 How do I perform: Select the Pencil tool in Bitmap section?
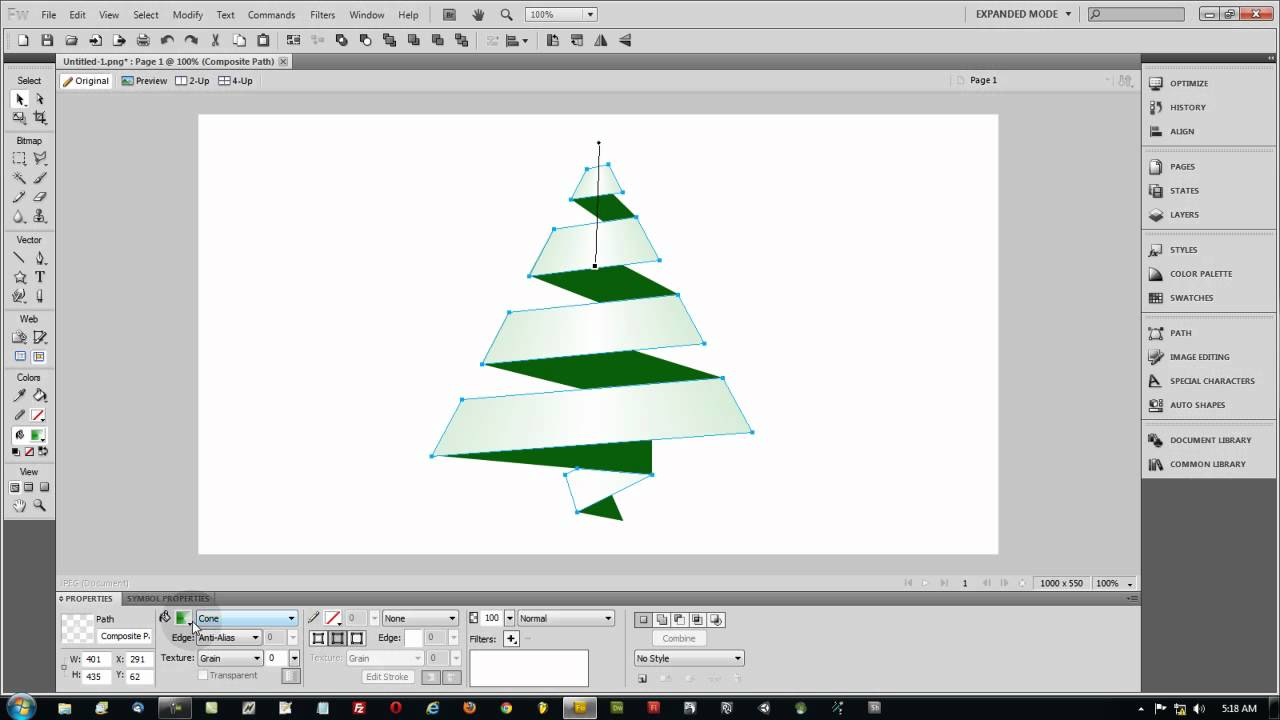[19, 196]
